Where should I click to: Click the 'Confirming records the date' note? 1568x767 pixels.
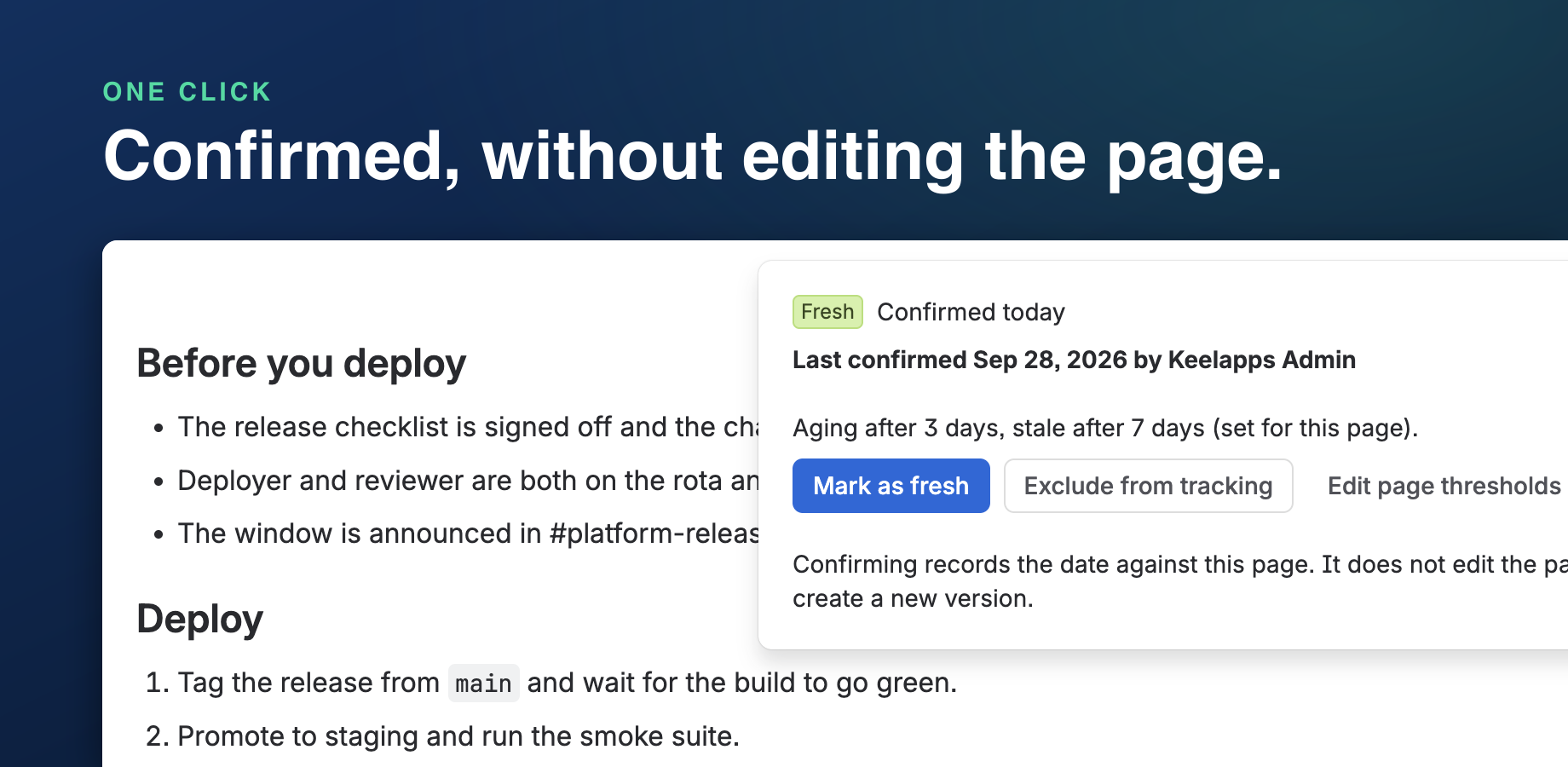(1180, 581)
